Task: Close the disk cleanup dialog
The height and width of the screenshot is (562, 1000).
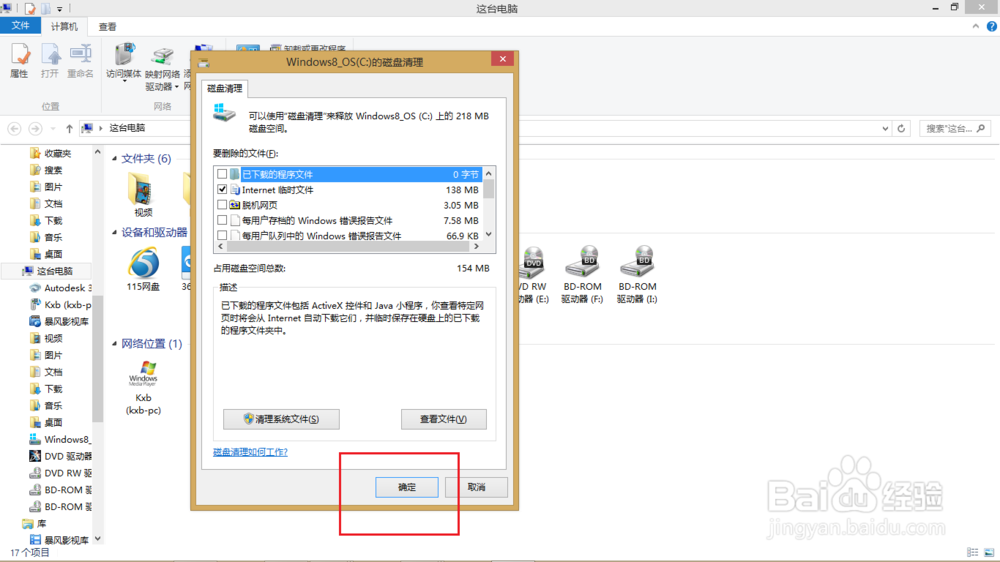Action: (503, 59)
